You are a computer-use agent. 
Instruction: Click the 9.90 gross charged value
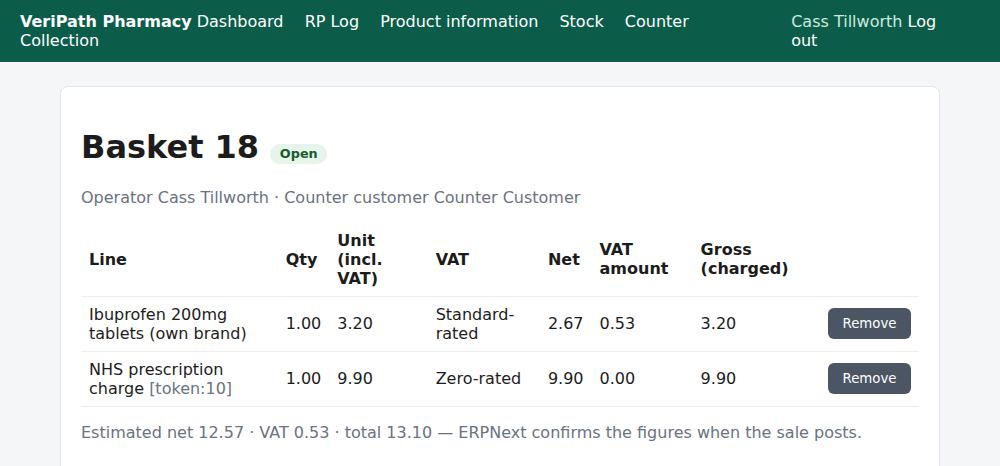click(718, 379)
